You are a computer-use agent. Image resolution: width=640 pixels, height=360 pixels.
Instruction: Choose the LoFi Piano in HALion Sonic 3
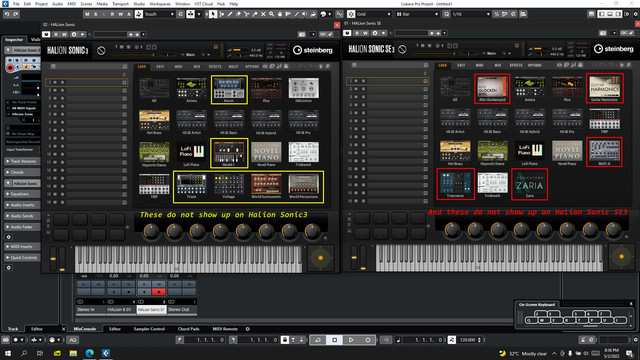[x=191, y=154]
